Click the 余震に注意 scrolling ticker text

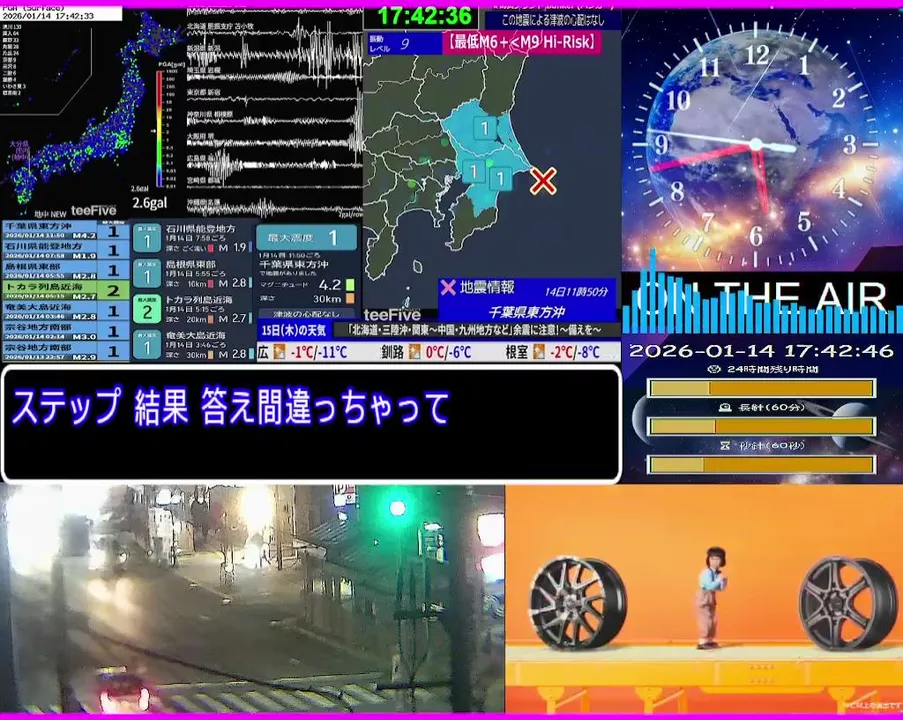[476, 330]
